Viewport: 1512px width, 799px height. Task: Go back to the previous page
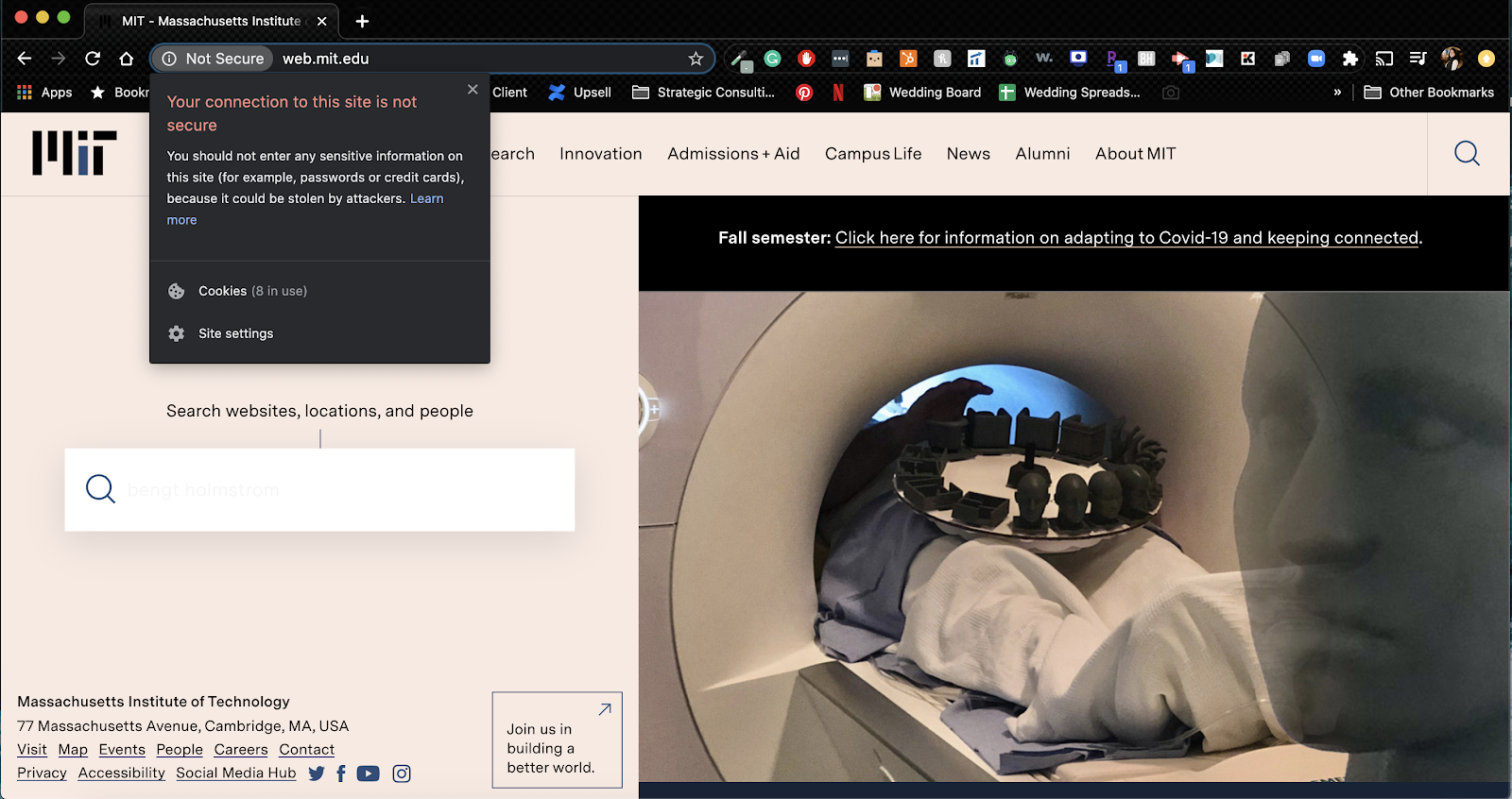(x=25, y=59)
